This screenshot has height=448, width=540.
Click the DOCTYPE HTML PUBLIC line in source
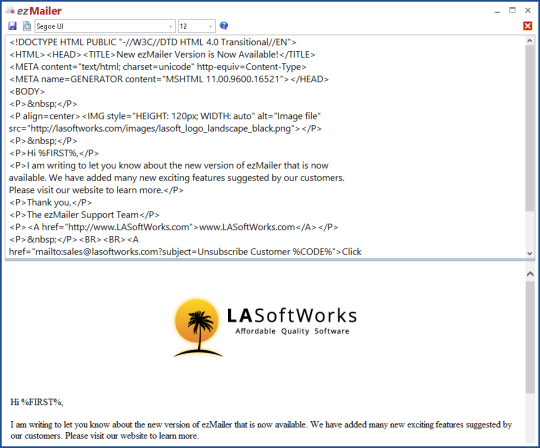[153, 42]
